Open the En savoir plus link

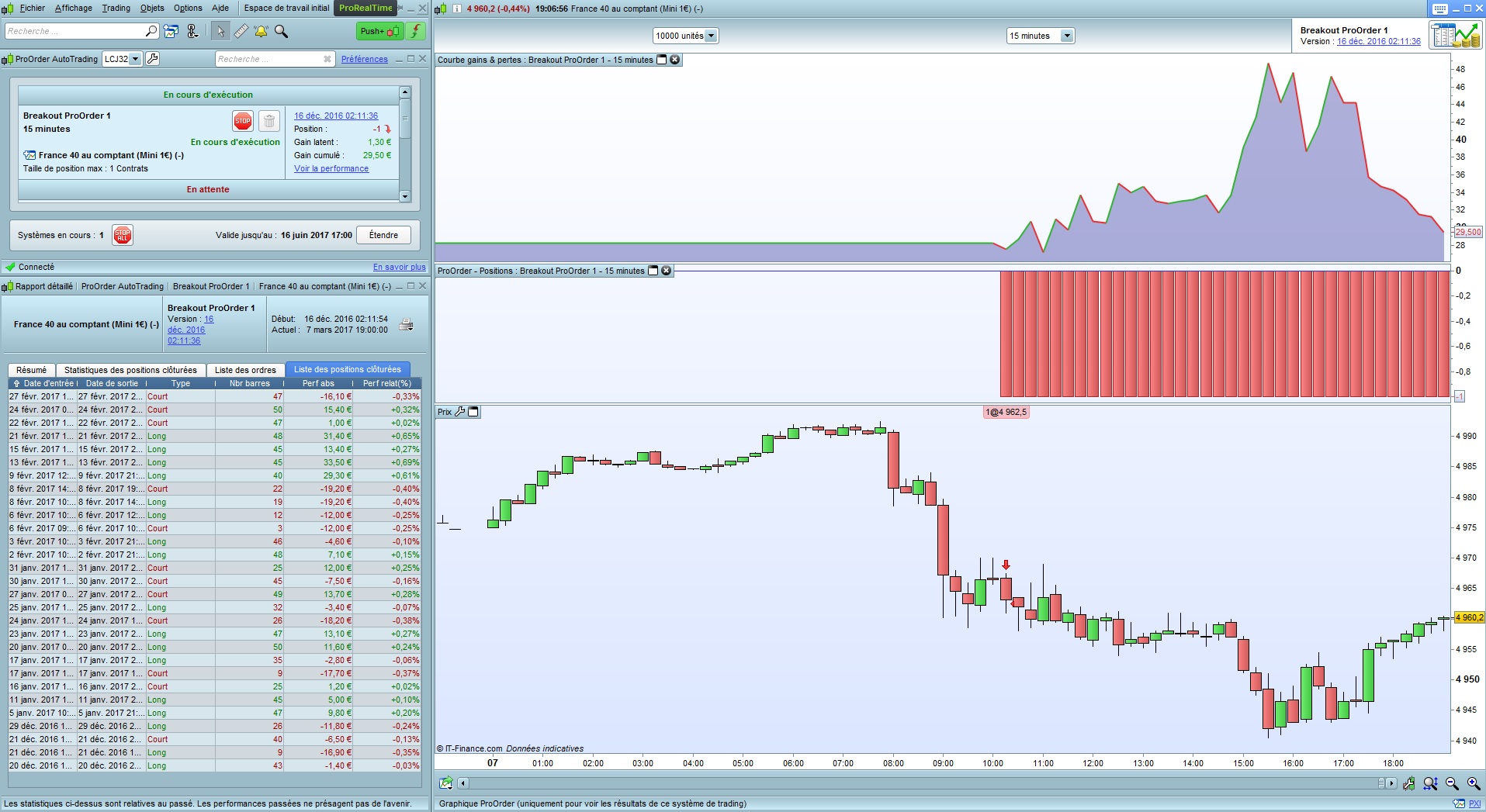(x=400, y=267)
